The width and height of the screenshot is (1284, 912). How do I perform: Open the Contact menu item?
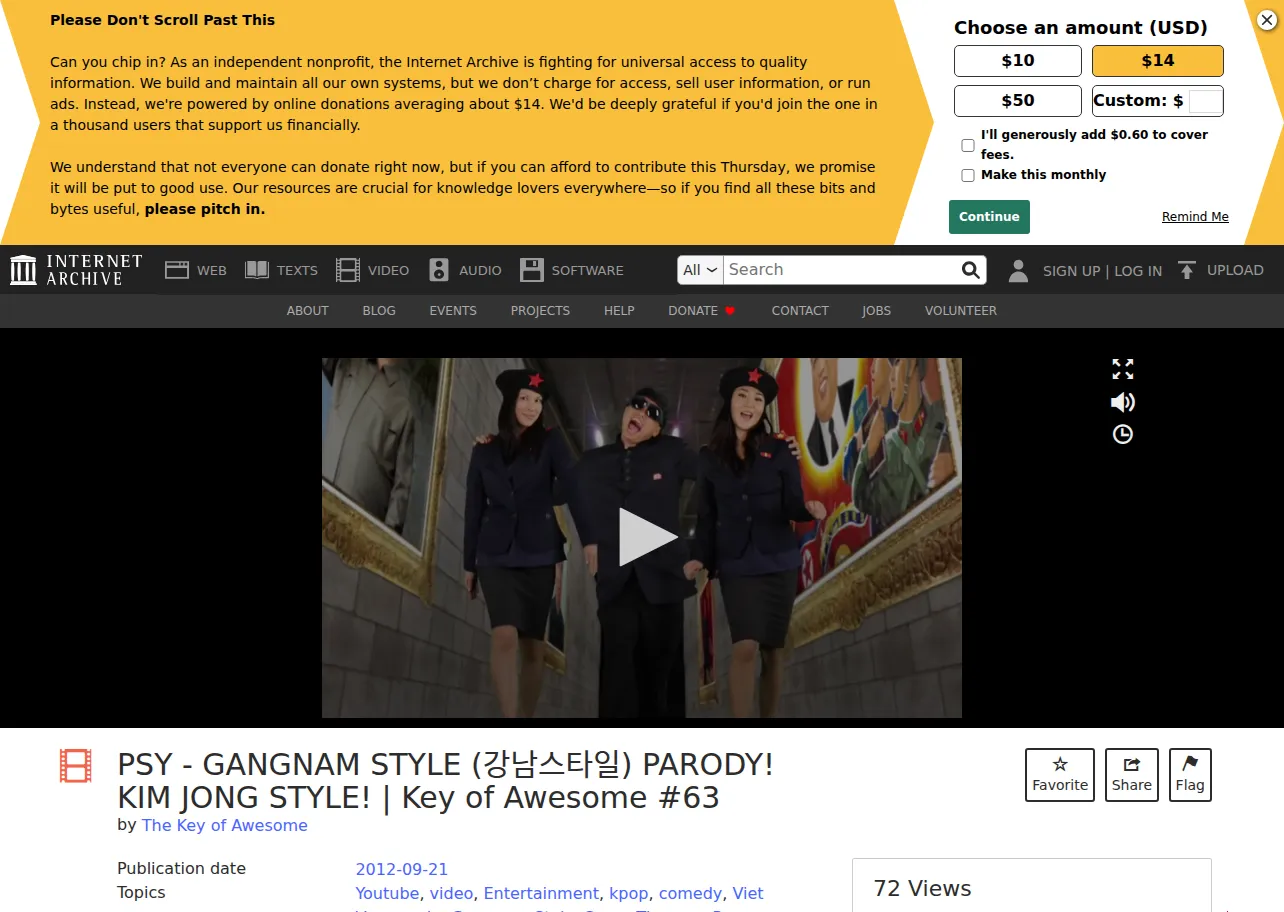pyautogui.click(x=800, y=311)
